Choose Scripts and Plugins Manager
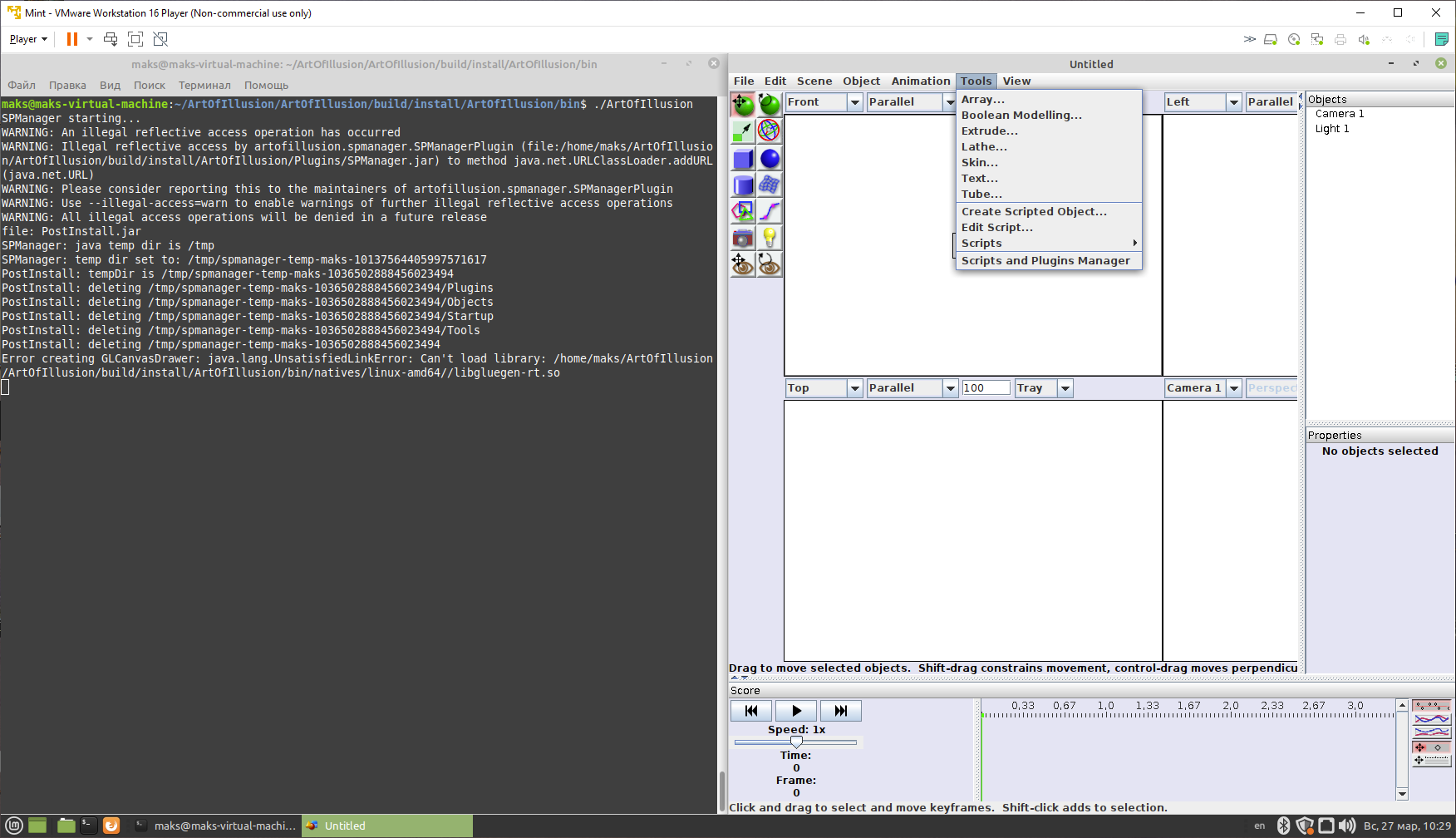This screenshot has width=1456, height=838. pyautogui.click(x=1049, y=260)
